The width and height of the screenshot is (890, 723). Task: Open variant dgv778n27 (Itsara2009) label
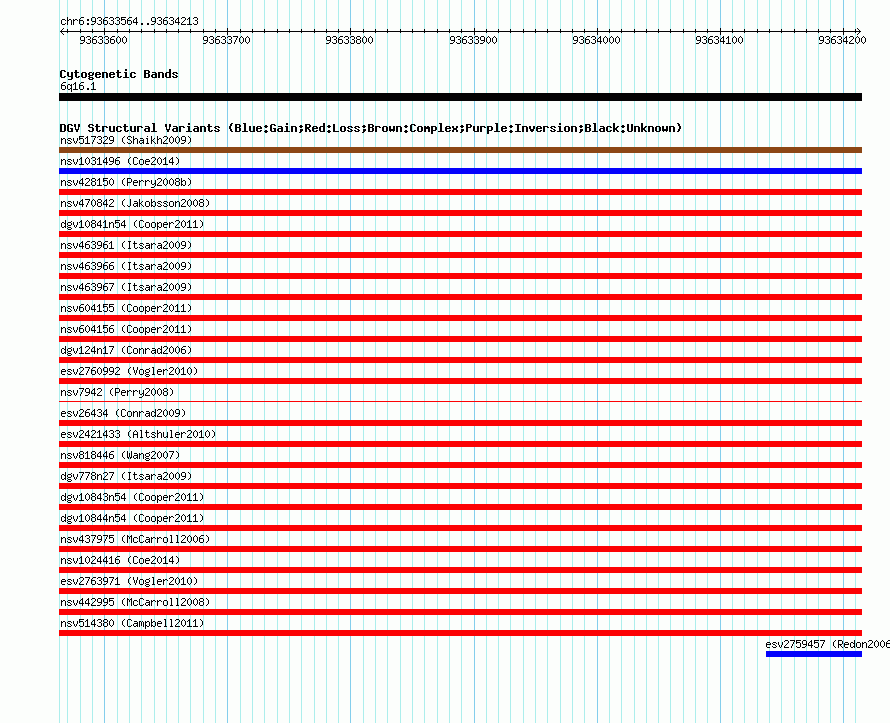[x=126, y=476]
